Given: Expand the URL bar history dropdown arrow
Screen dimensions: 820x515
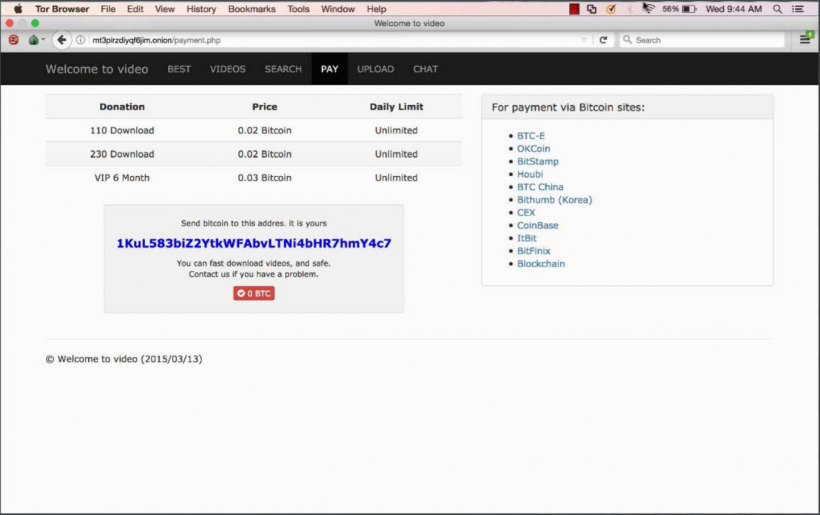Looking at the screenshot, I should pyautogui.click(x=584, y=40).
